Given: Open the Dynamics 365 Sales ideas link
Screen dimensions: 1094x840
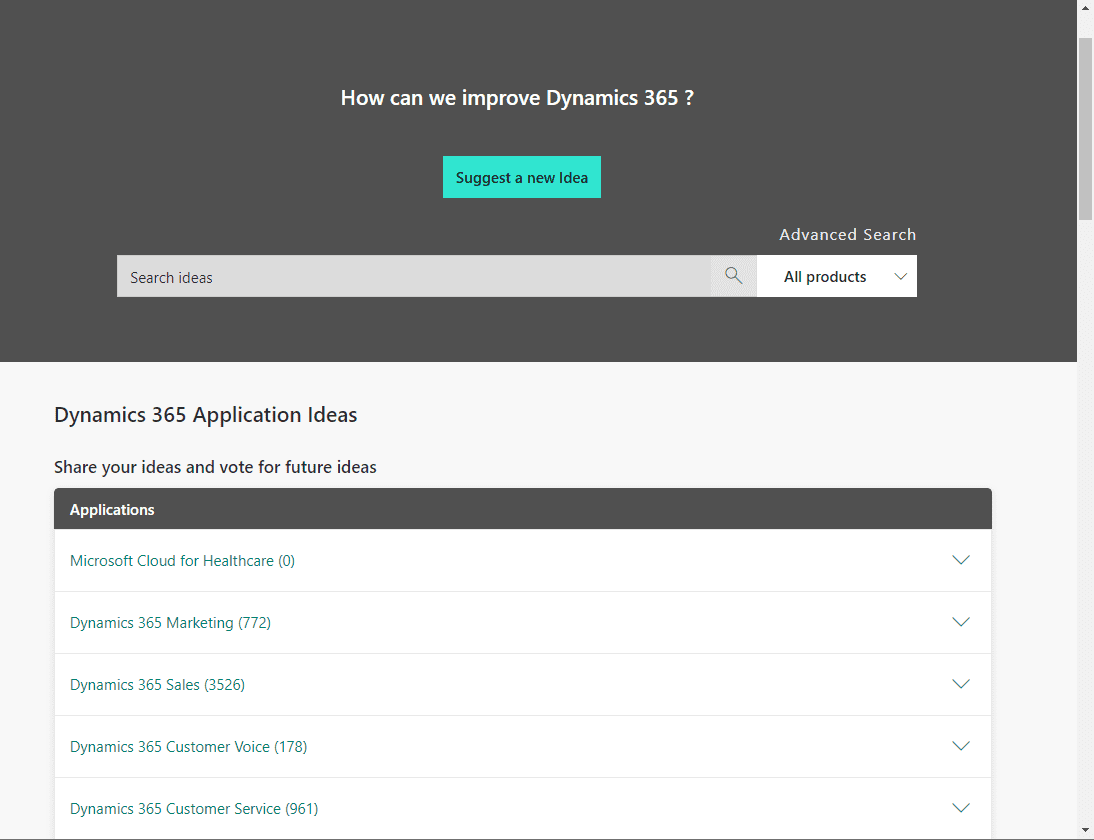Looking at the screenshot, I should coord(157,684).
